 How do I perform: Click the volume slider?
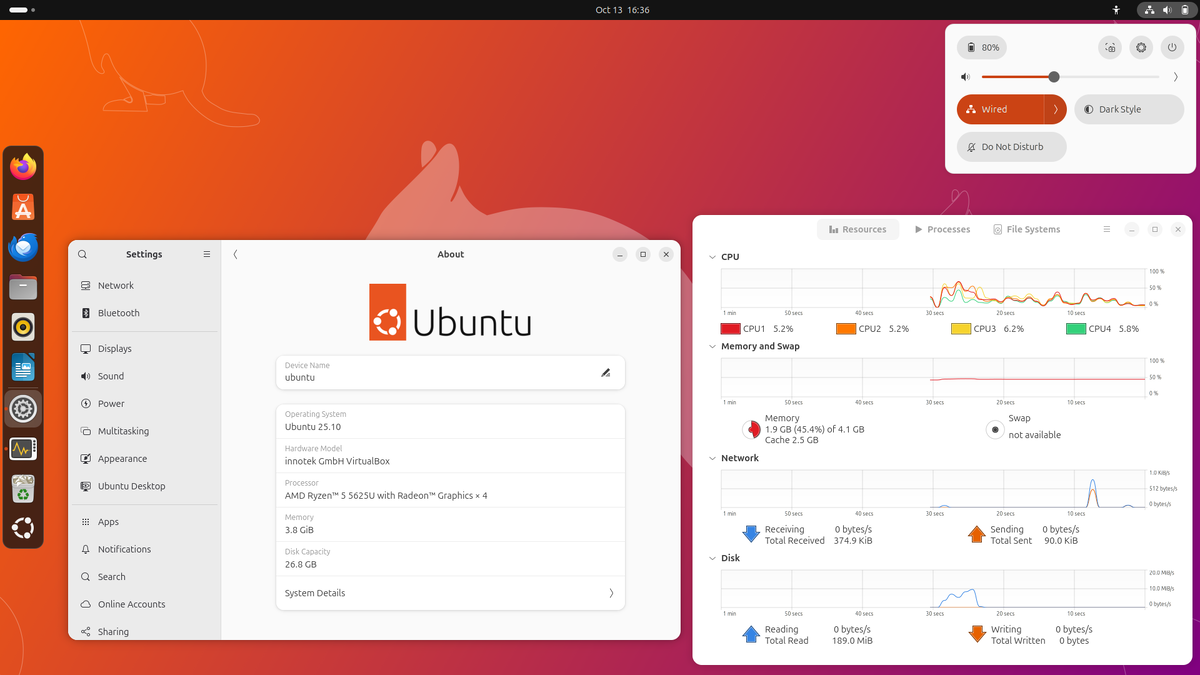coord(1070,77)
